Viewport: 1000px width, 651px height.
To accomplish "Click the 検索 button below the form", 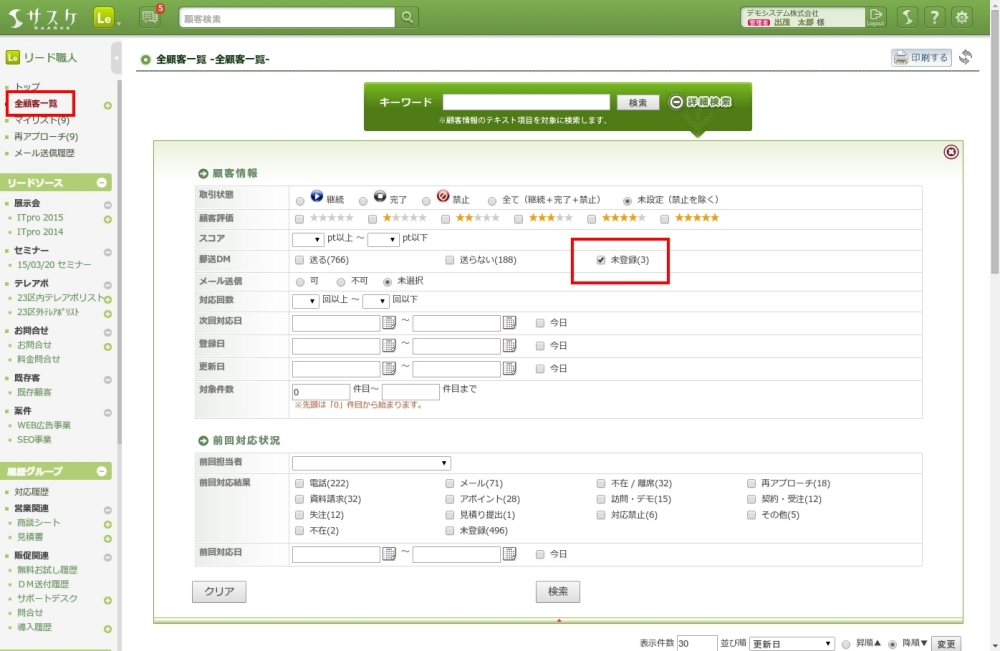I will click(x=557, y=591).
